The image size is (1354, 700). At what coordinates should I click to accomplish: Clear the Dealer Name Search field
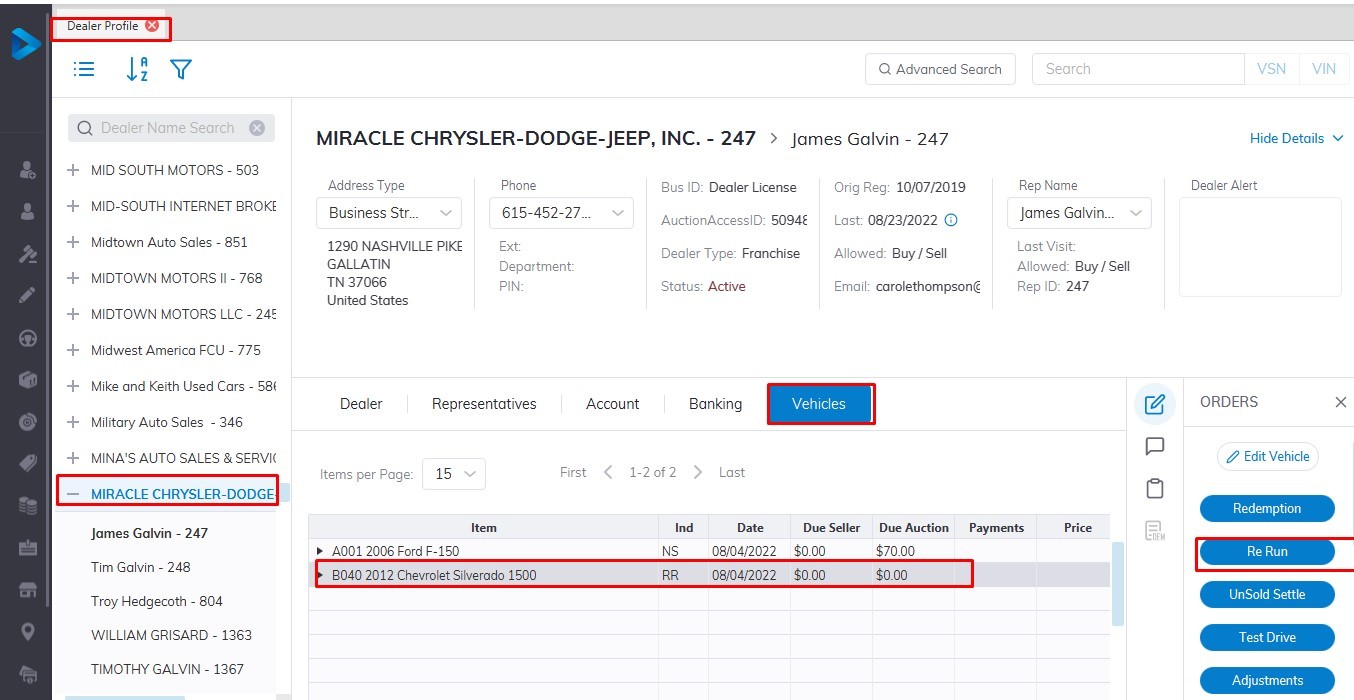(x=257, y=128)
